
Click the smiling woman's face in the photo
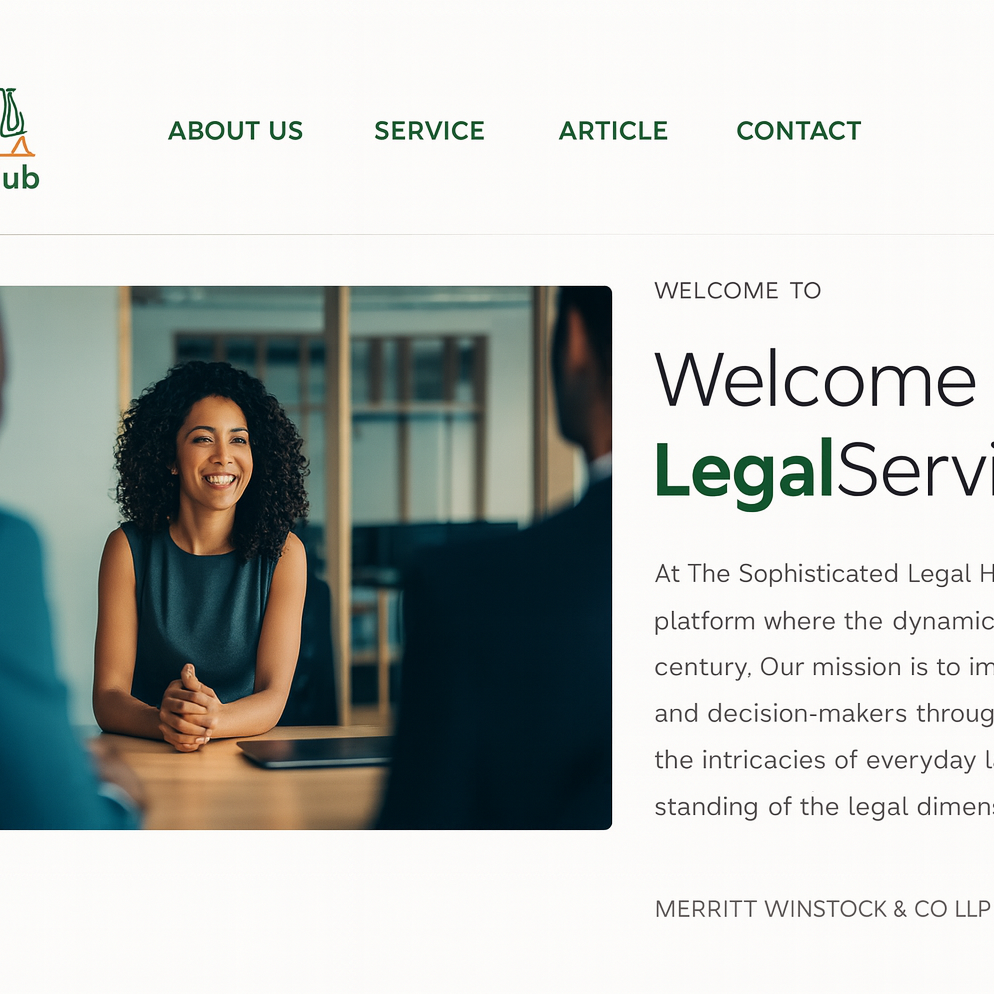[214, 452]
